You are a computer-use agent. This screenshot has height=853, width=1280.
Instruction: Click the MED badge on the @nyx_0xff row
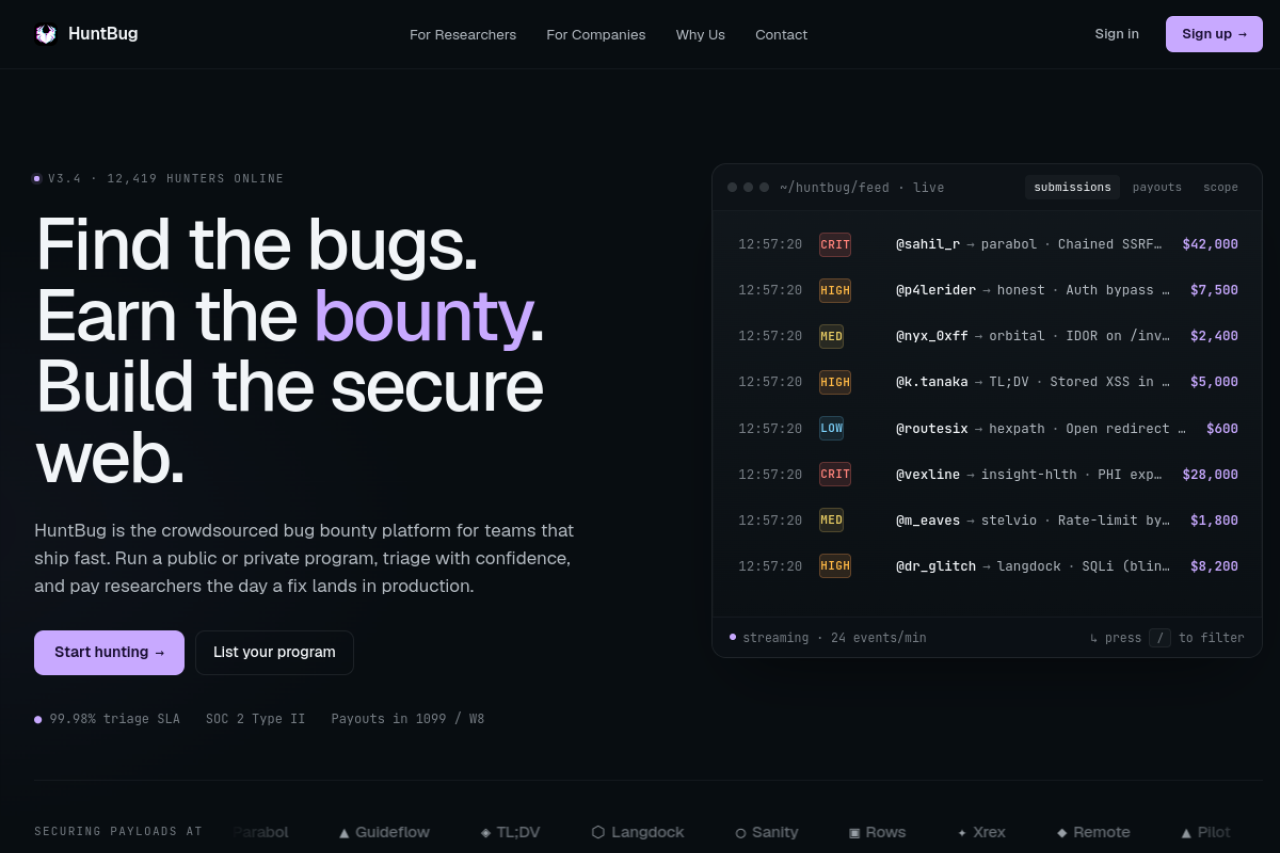pos(831,336)
